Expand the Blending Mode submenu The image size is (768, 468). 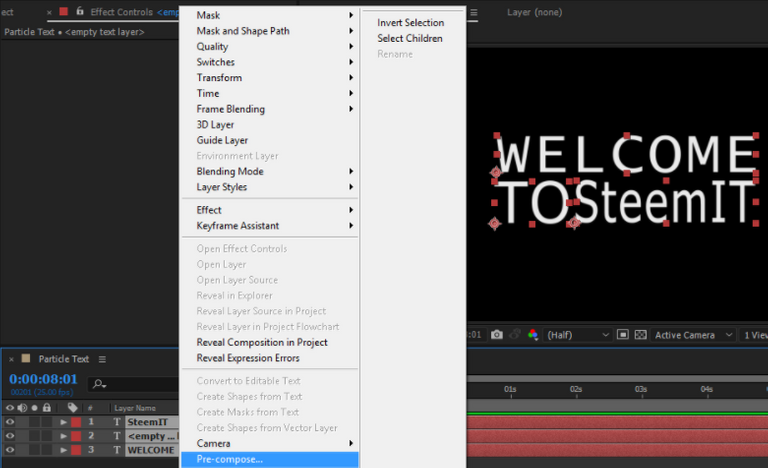pos(270,172)
